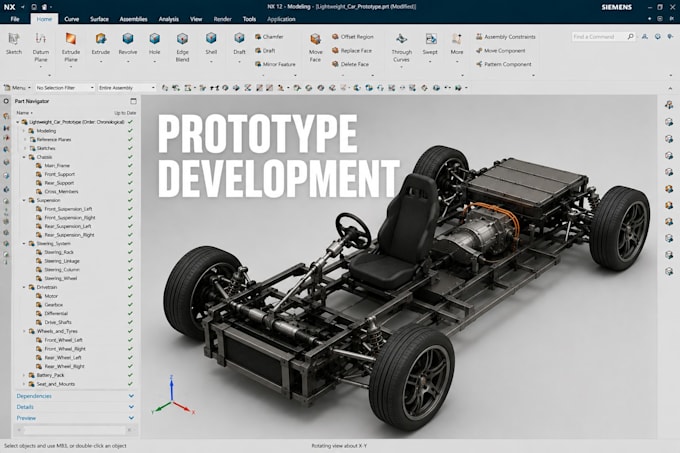680x453 pixels.
Task: Maximize the Part Navigator panel
Action: click(133, 101)
